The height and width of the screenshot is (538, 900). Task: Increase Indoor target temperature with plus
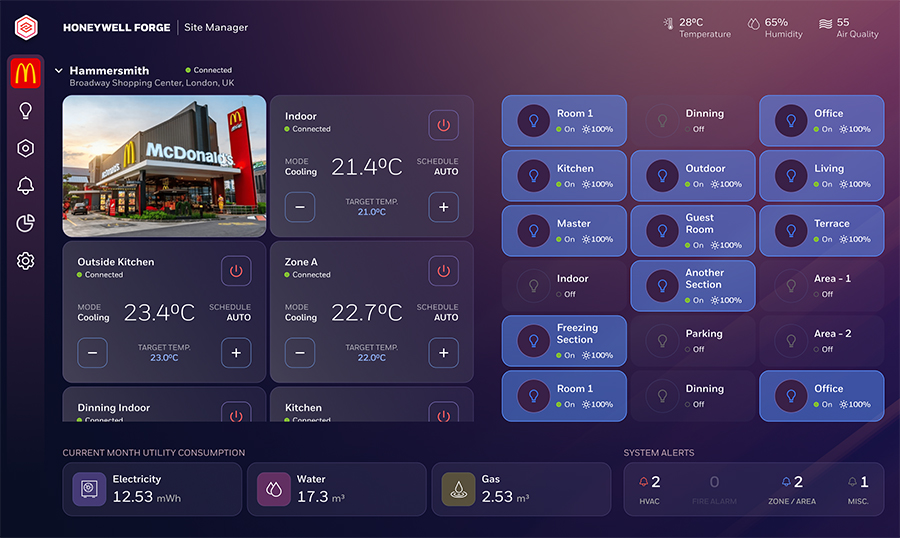444,207
